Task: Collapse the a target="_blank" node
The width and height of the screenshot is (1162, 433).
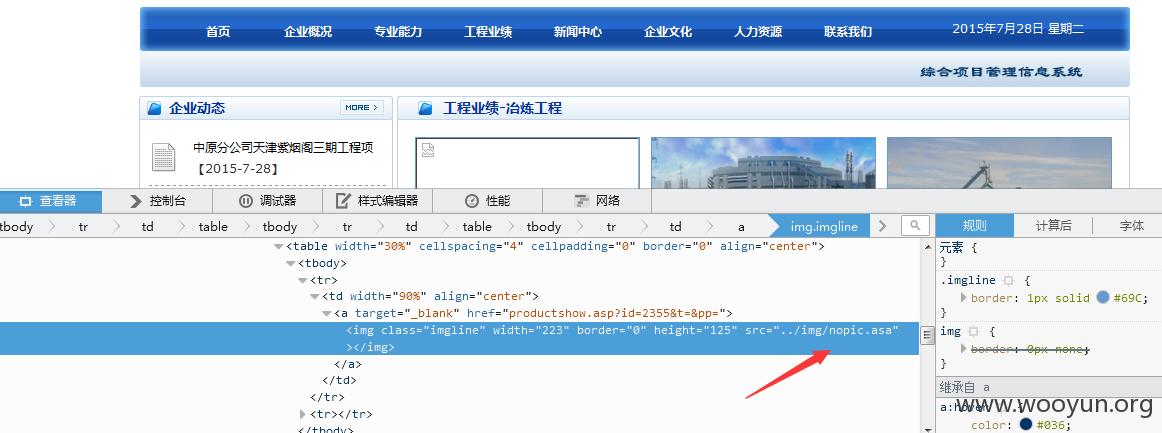Action: 327,314
